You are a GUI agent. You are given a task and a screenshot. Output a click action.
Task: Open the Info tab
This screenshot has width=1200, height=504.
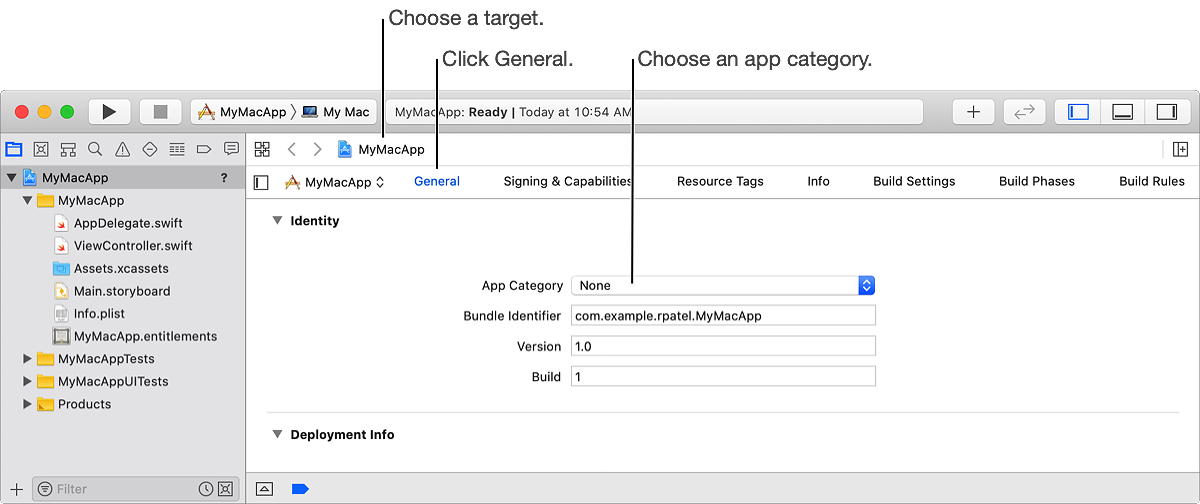[819, 181]
